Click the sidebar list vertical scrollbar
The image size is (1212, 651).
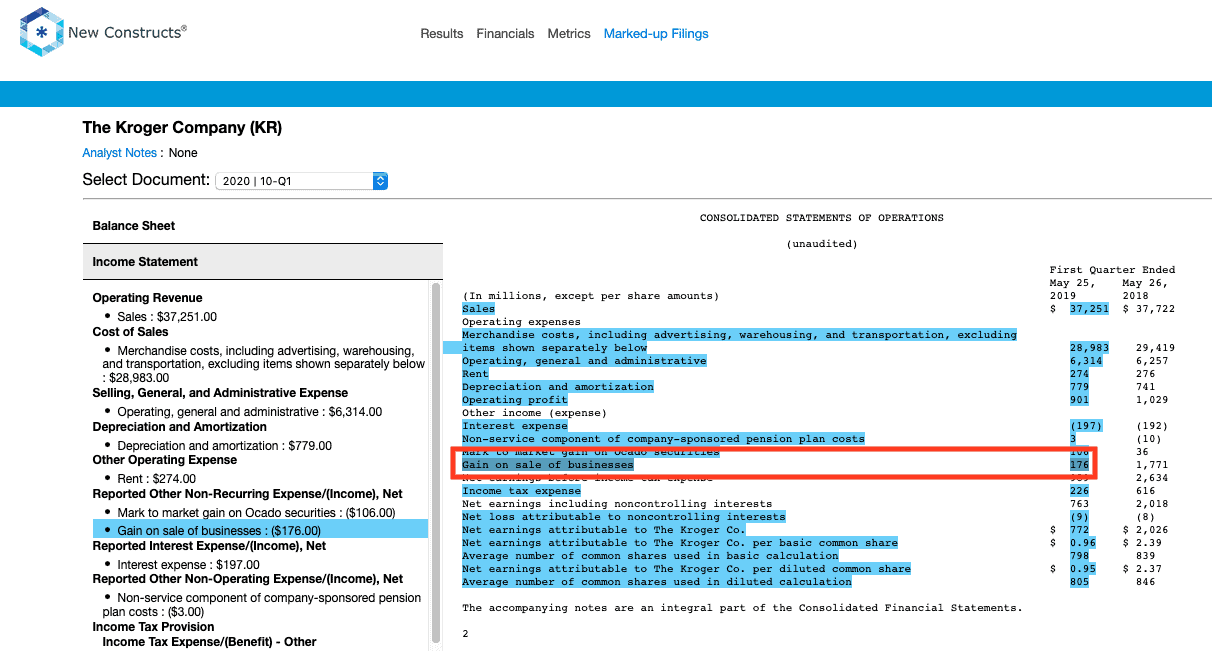tap(435, 462)
